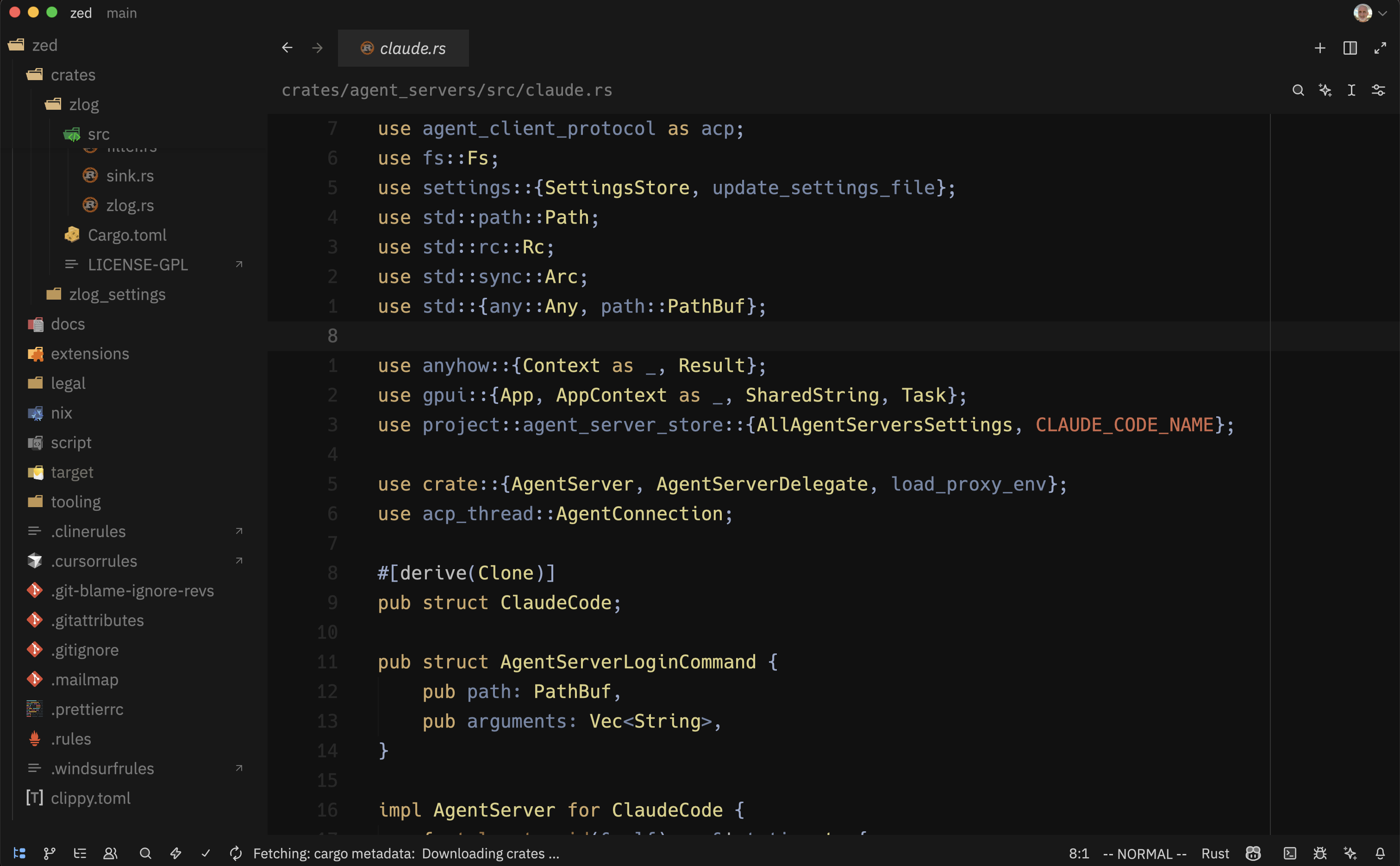Open the collaboration panel people icon
The height and width of the screenshot is (866, 1400).
coord(110,853)
